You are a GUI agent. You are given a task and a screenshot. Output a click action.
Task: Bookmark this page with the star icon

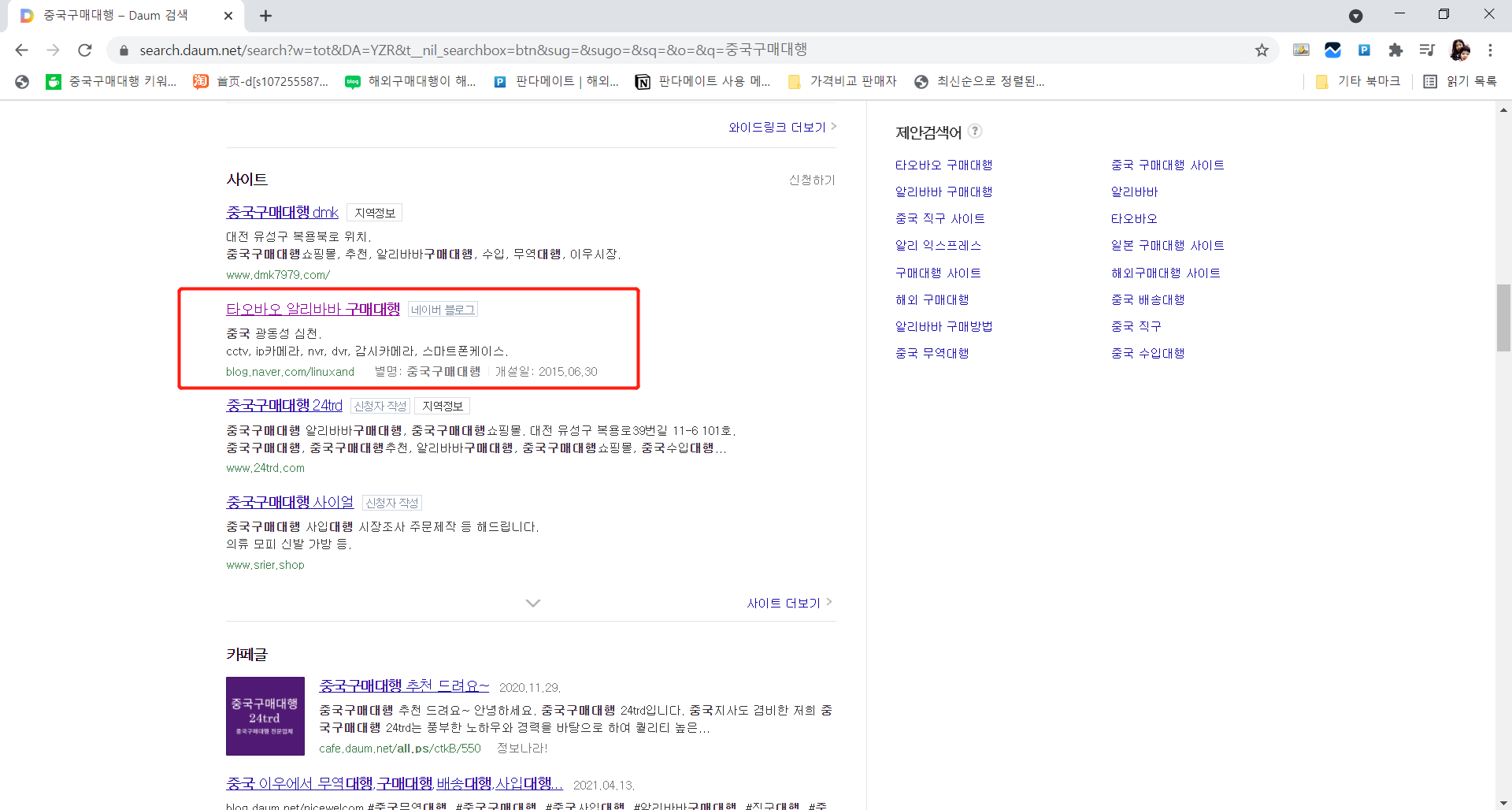(1262, 50)
